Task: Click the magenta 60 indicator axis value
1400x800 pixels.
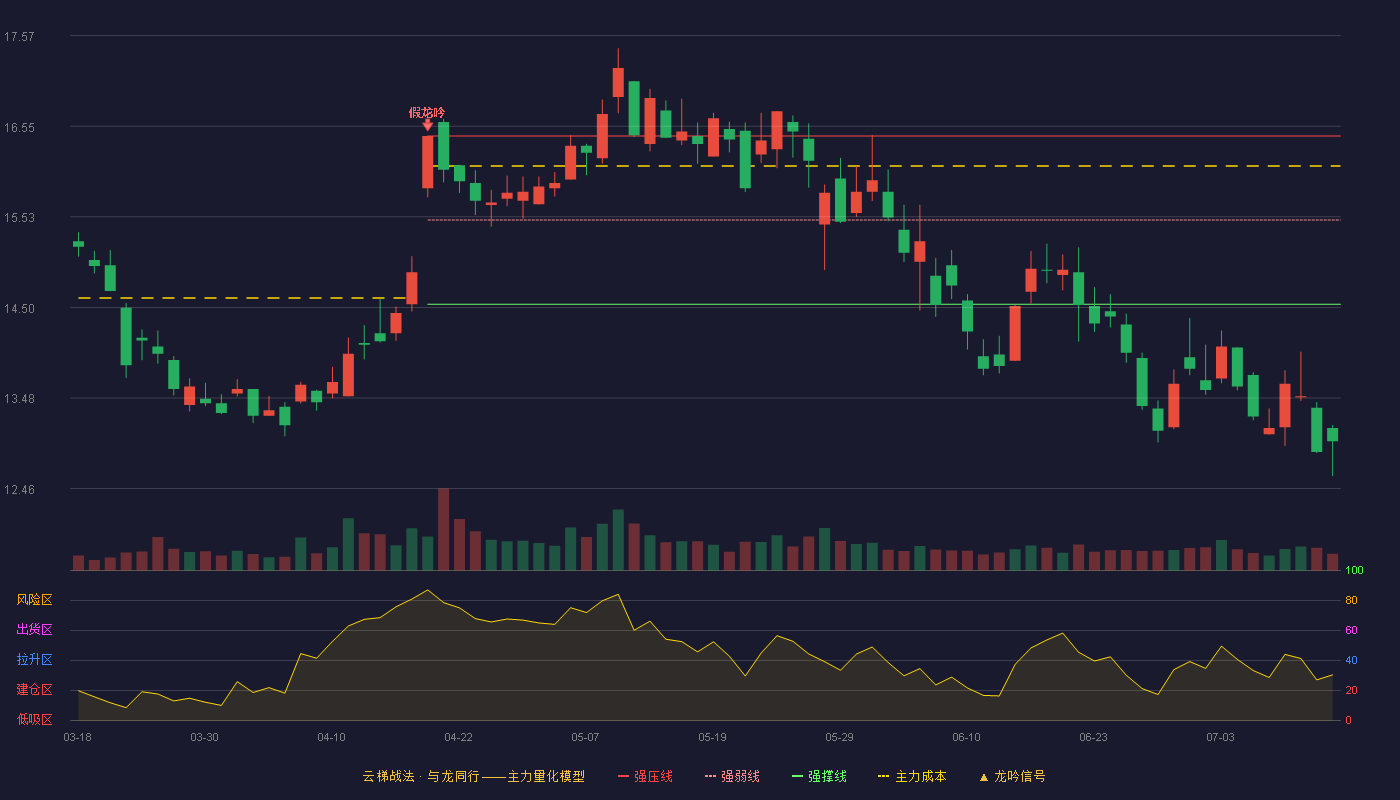Action: click(x=1351, y=630)
